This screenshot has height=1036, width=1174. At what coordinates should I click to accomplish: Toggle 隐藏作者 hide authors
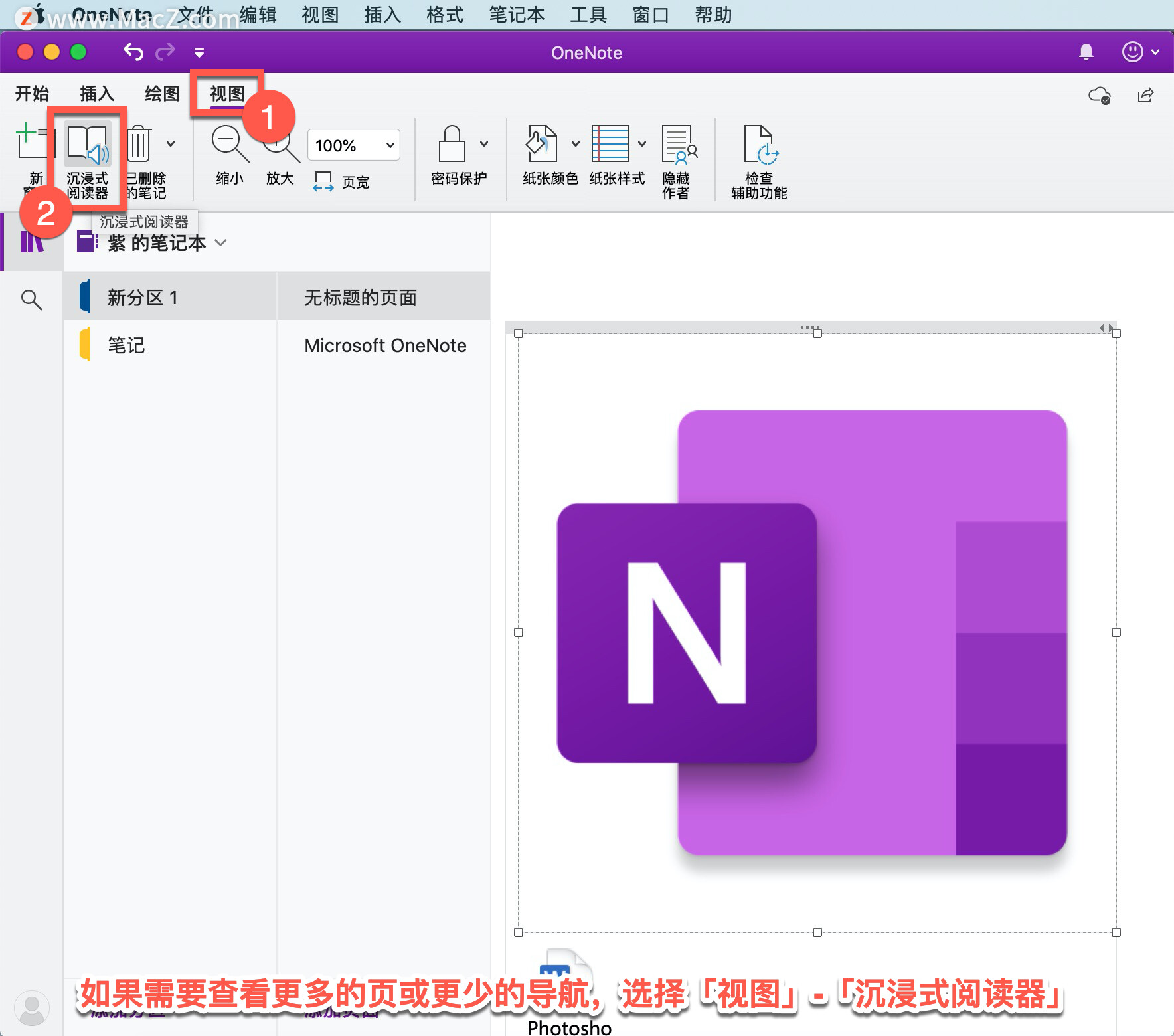point(677,162)
